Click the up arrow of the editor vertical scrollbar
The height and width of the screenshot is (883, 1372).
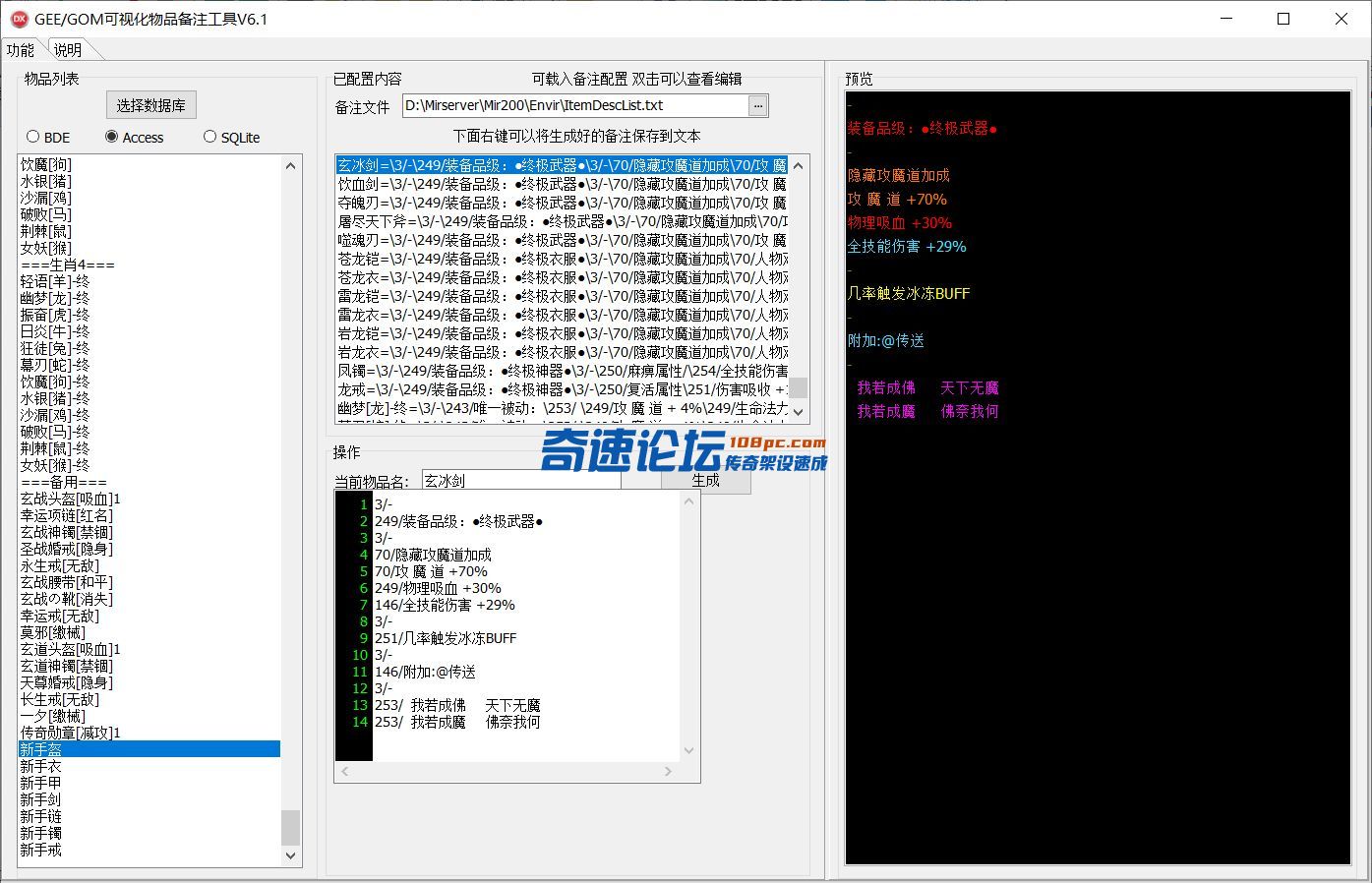click(688, 501)
